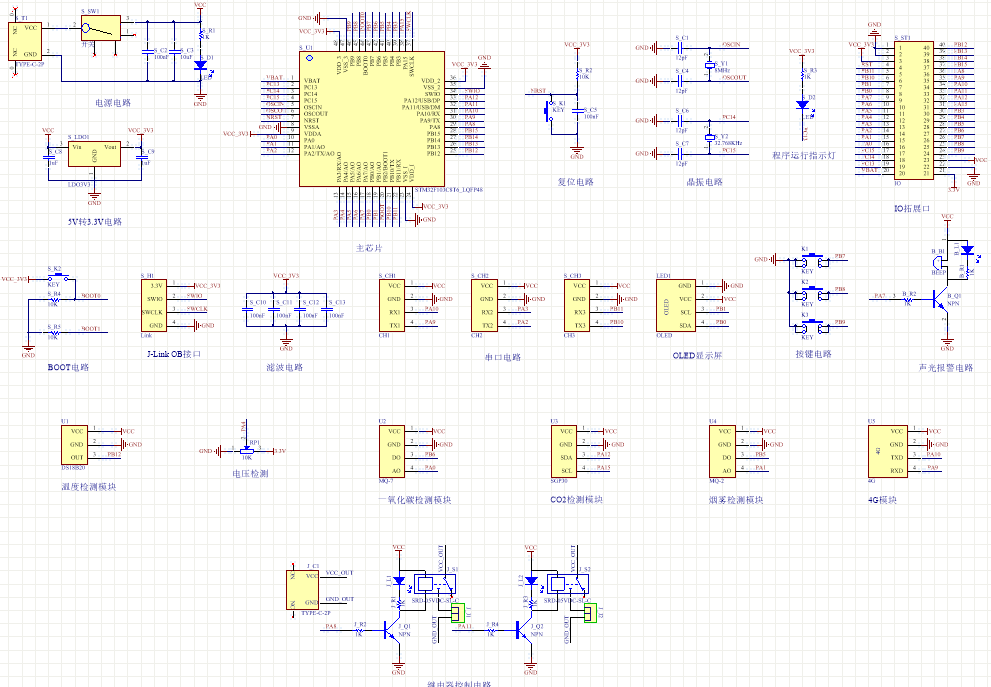Click the '烟雾检测模块' label
Image resolution: width=991 pixels, height=687 pixels.
click(x=736, y=500)
